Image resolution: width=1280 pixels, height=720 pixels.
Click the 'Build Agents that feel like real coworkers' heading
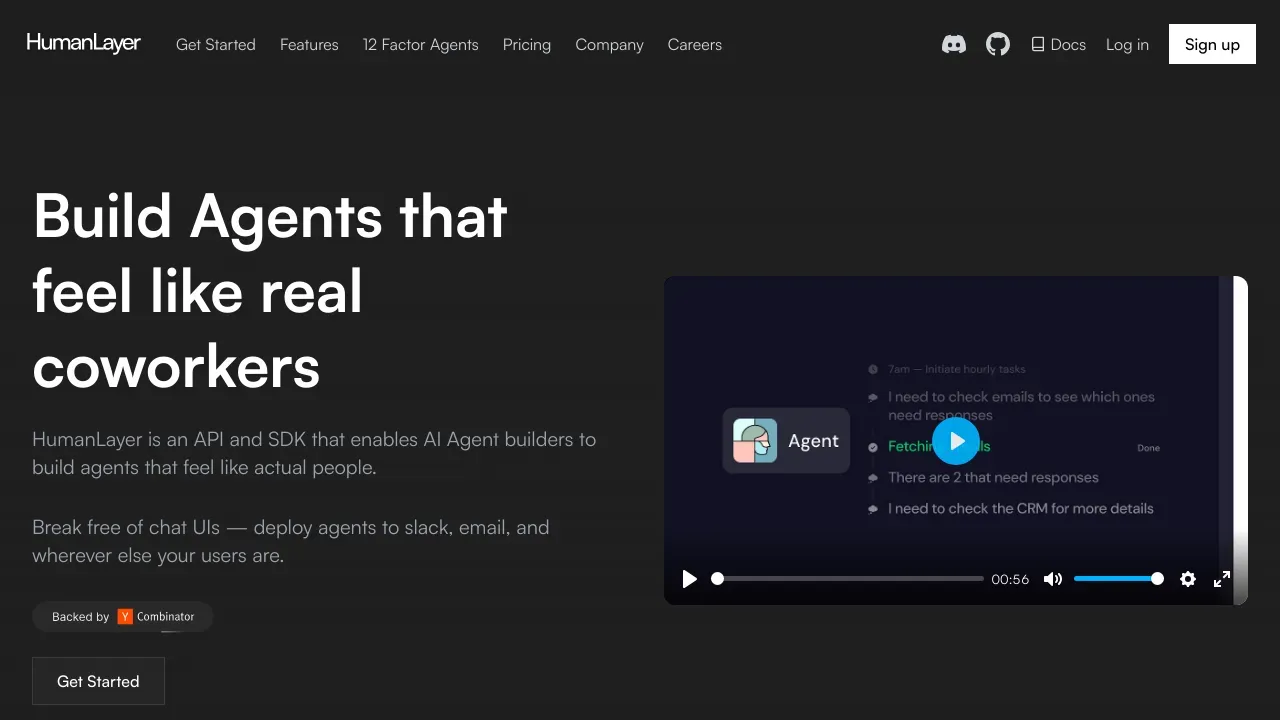click(270, 291)
